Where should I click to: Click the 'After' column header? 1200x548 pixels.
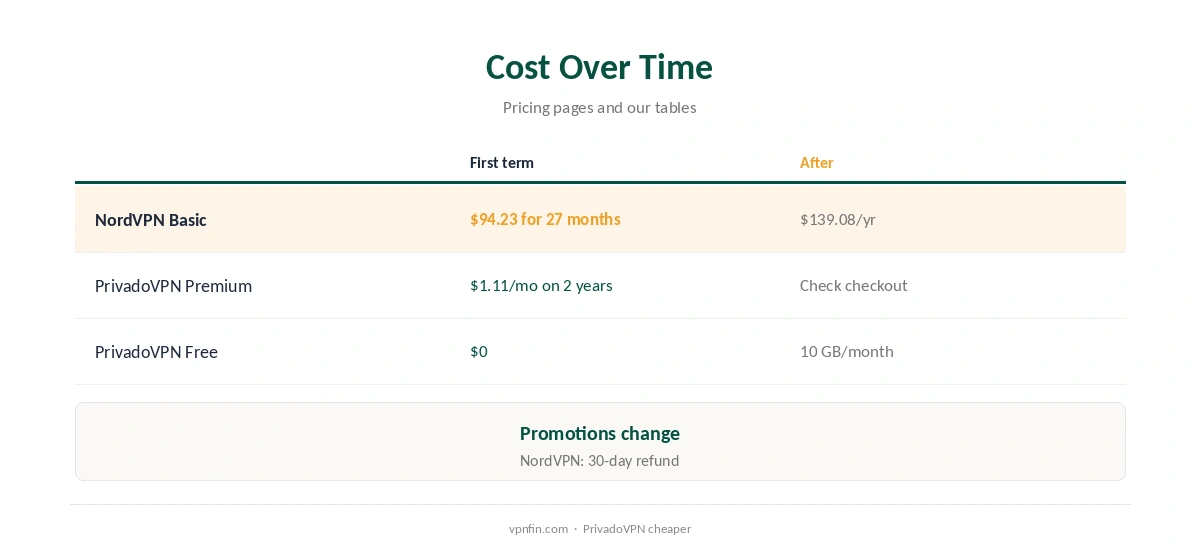click(x=816, y=163)
